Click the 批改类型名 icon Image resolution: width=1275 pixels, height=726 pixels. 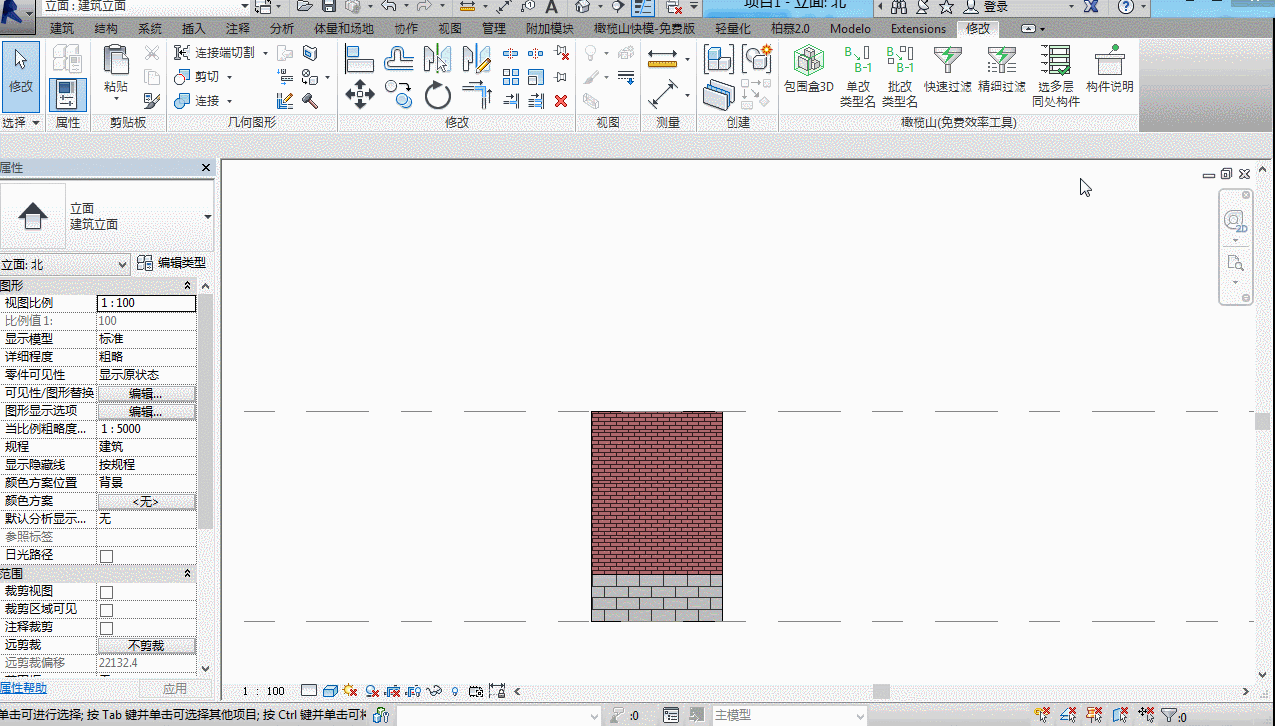[900, 76]
